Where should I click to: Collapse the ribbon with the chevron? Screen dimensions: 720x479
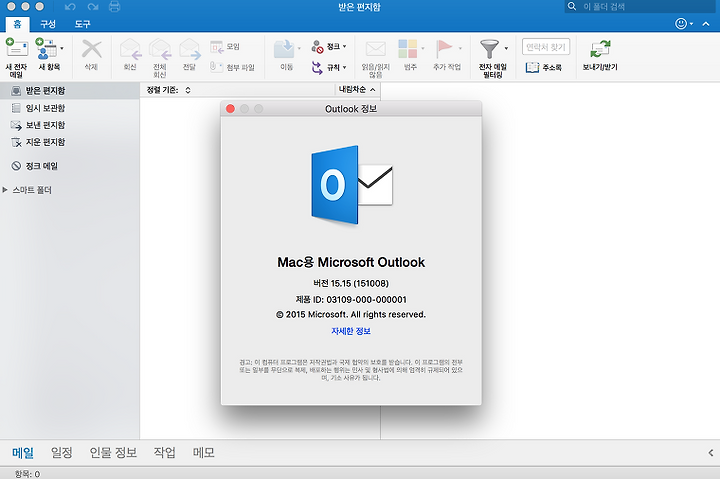(706, 24)
